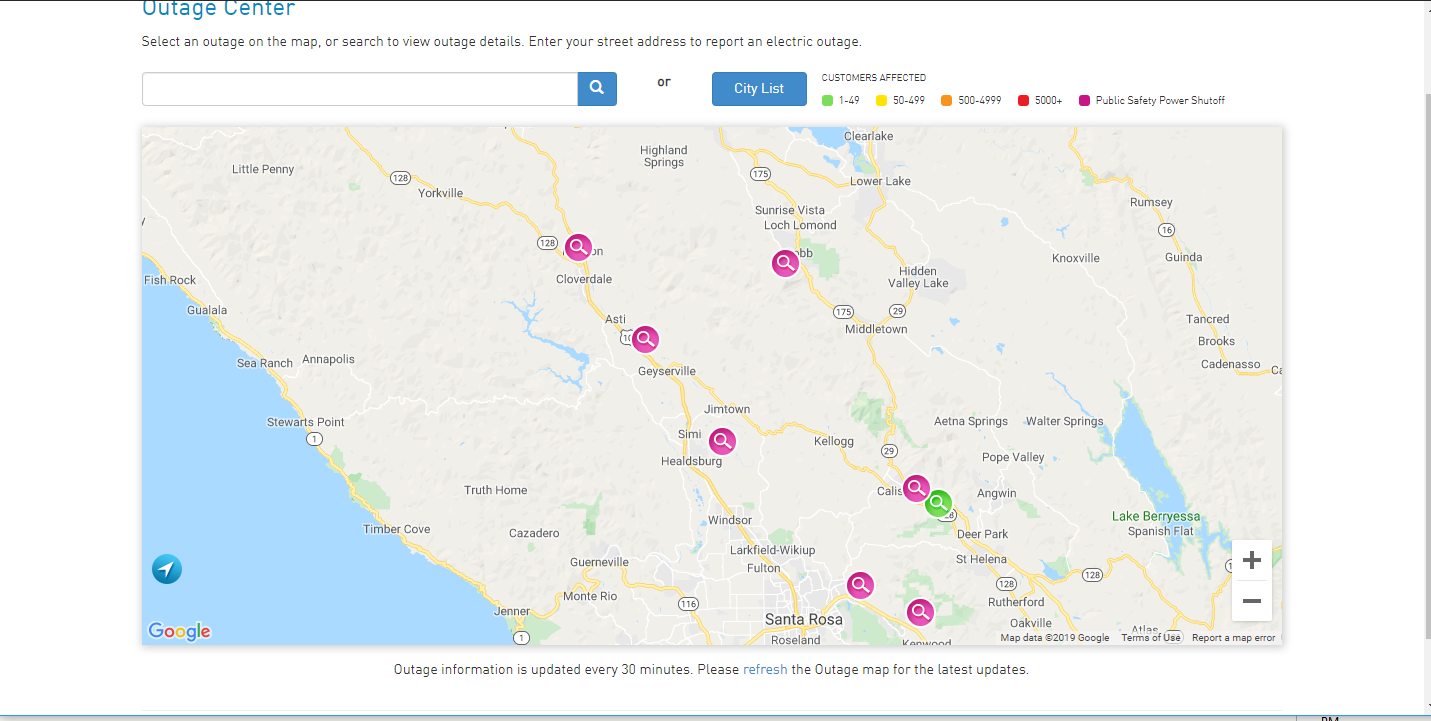
Task: Click the blue search magnifier button
Action: (x=597, y=88)
